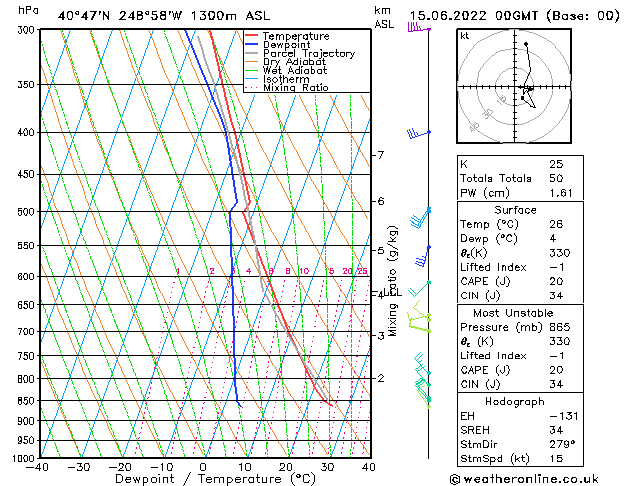Click the hodograph wind trace plot
This screenshot has width=629, height=486.
528,76
